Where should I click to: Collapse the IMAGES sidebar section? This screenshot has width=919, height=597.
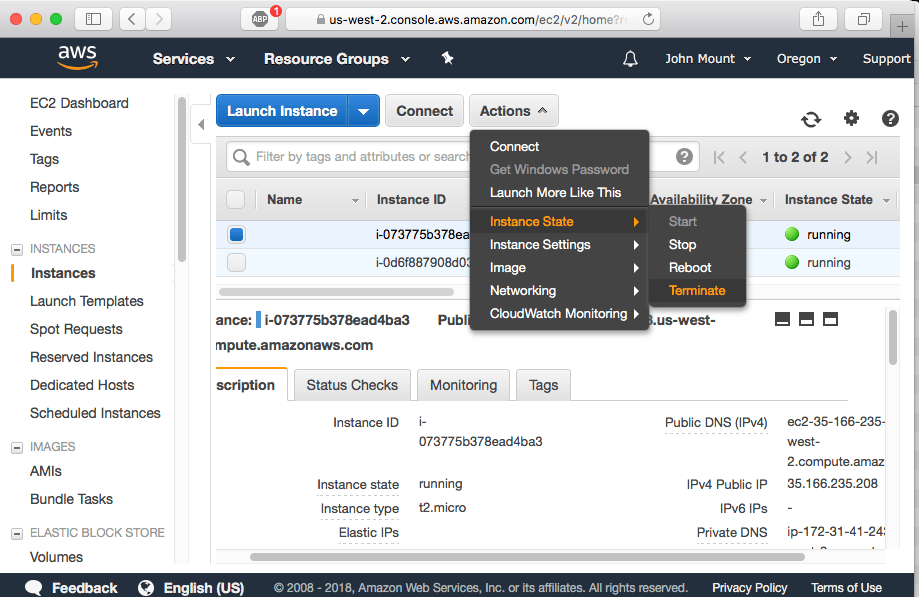tap(17, 448)
